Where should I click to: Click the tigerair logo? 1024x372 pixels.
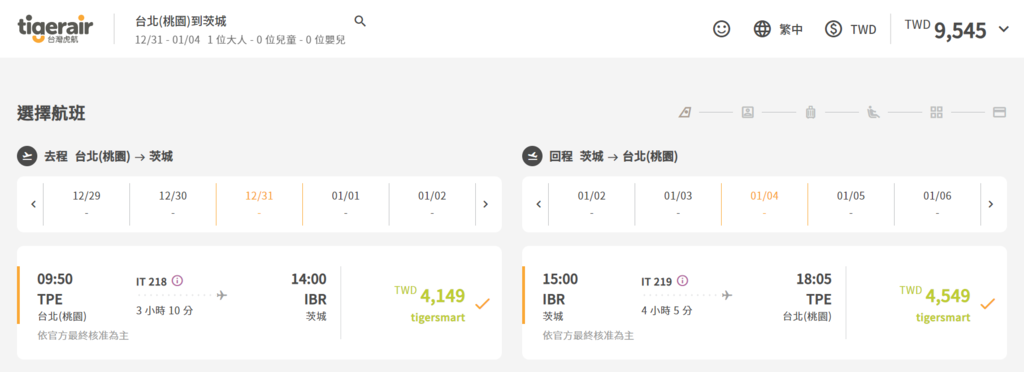(x=56, y=29)
